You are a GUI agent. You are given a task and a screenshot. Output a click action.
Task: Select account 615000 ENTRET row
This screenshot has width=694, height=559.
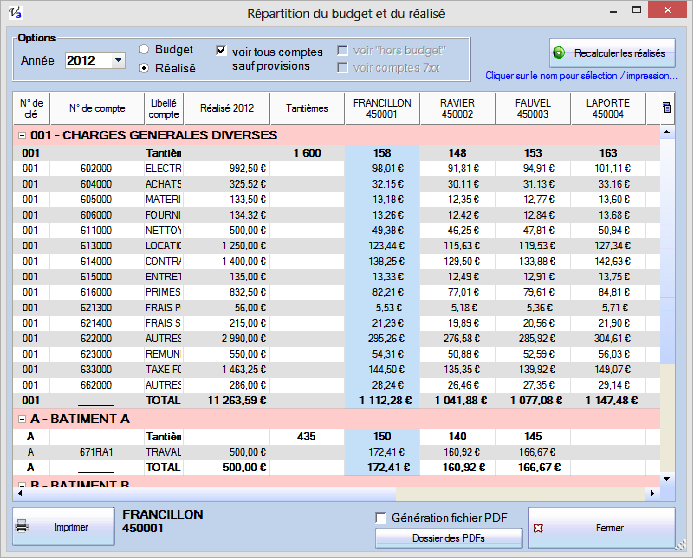336,277
